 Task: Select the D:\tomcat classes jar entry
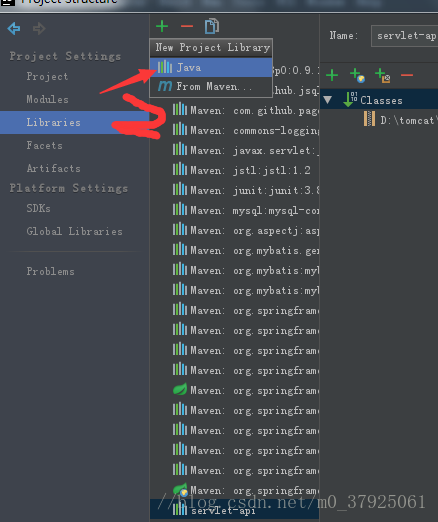(x=399, y=120)
